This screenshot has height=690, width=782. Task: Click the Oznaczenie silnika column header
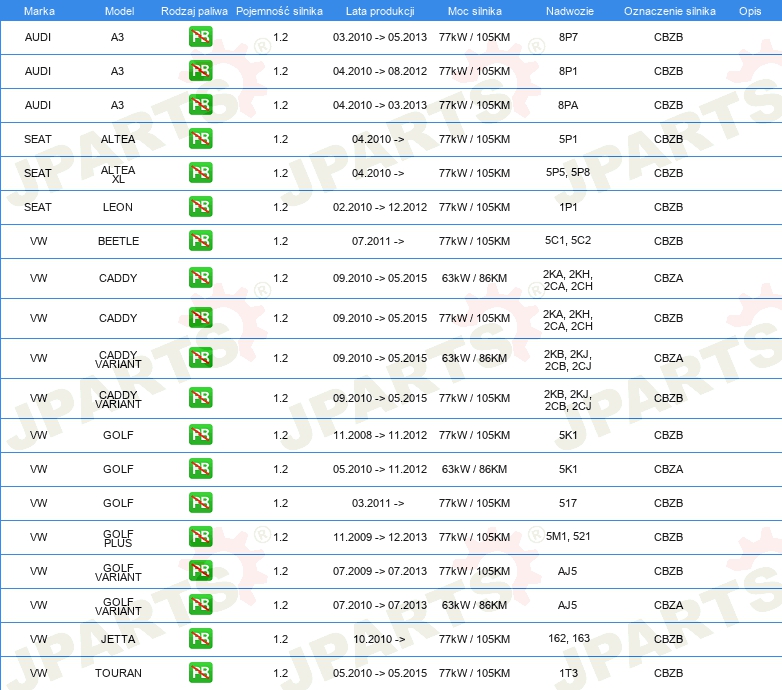[670, 11]
